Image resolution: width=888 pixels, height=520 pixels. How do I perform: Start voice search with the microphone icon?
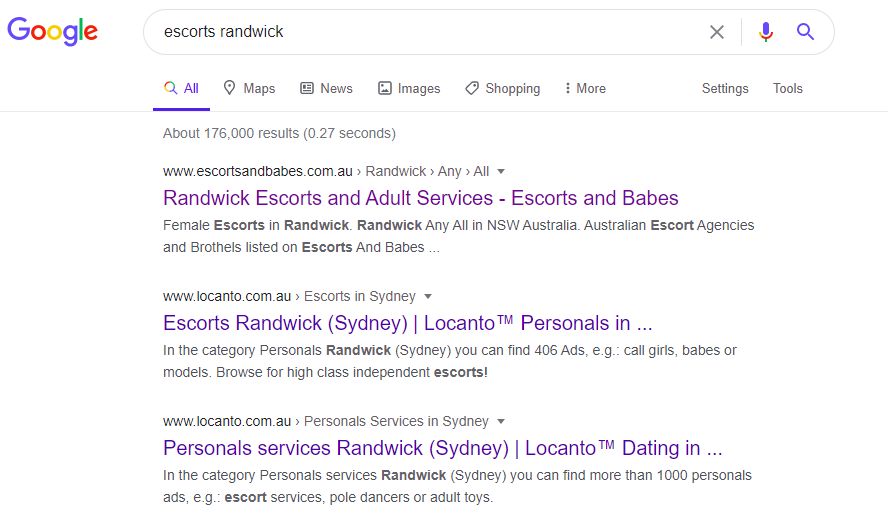coord(766,32)
